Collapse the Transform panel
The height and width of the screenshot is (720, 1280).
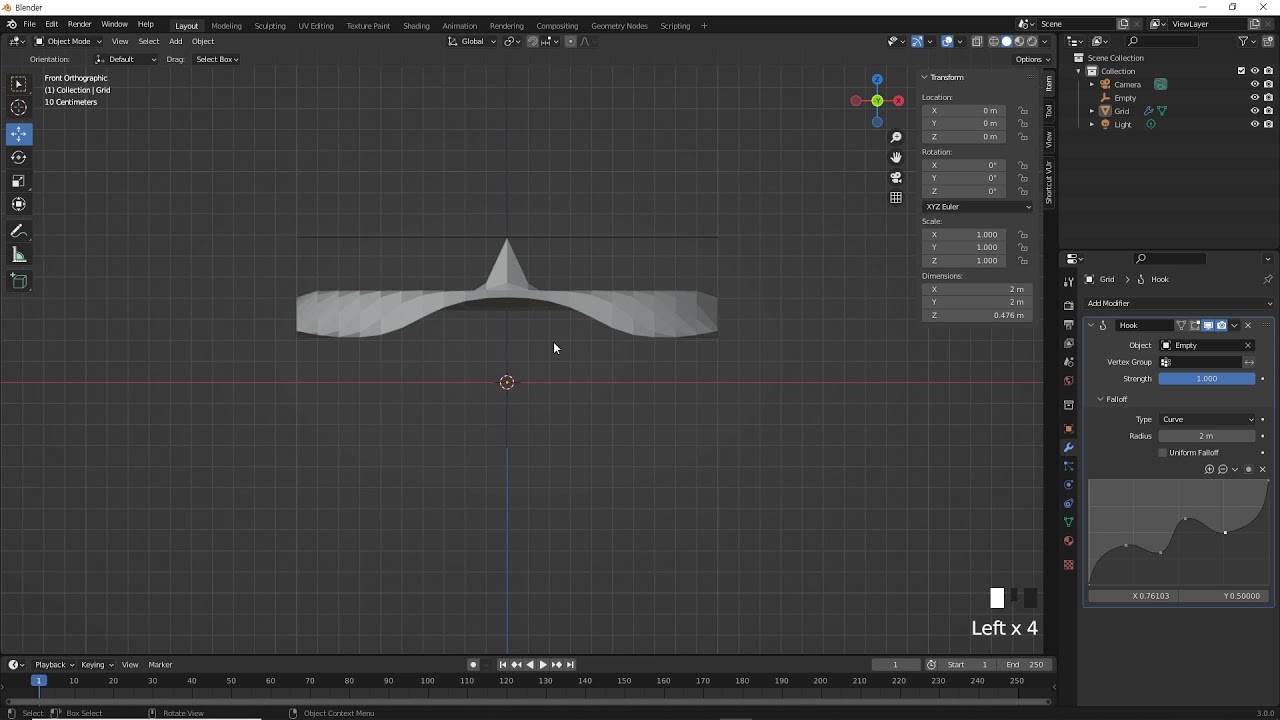(925, 77)
